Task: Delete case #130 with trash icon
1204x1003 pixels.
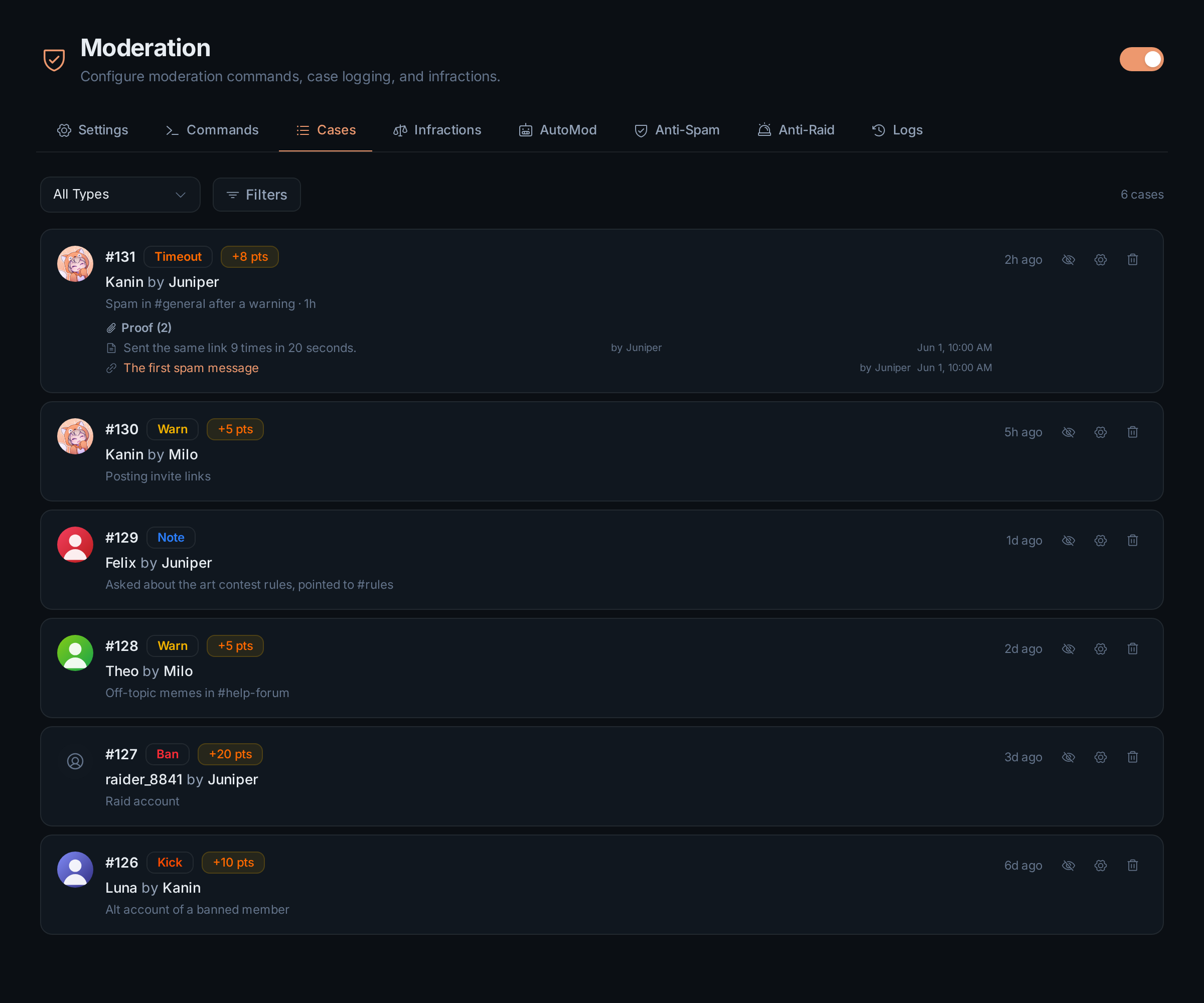Action: click(1132, 432)
